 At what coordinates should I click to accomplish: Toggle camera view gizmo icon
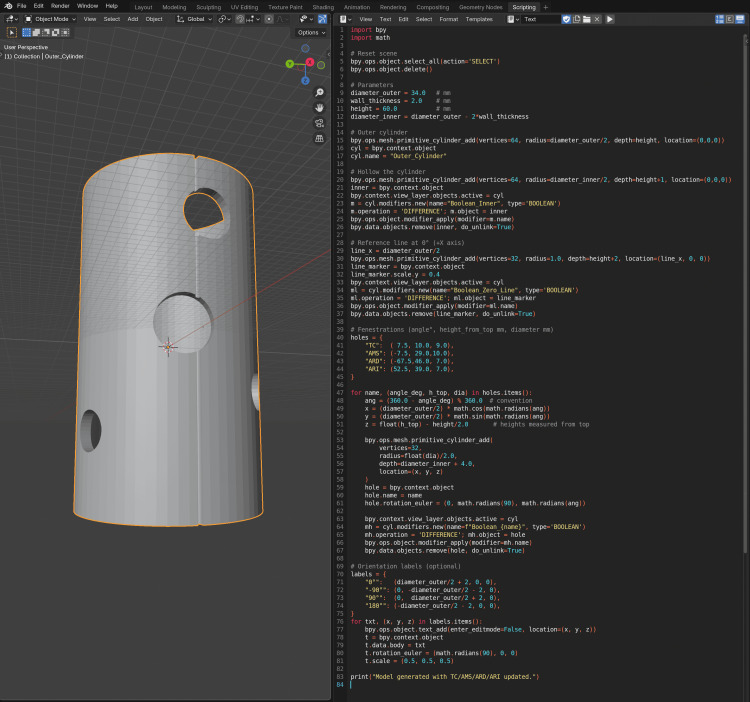[320, 123]
